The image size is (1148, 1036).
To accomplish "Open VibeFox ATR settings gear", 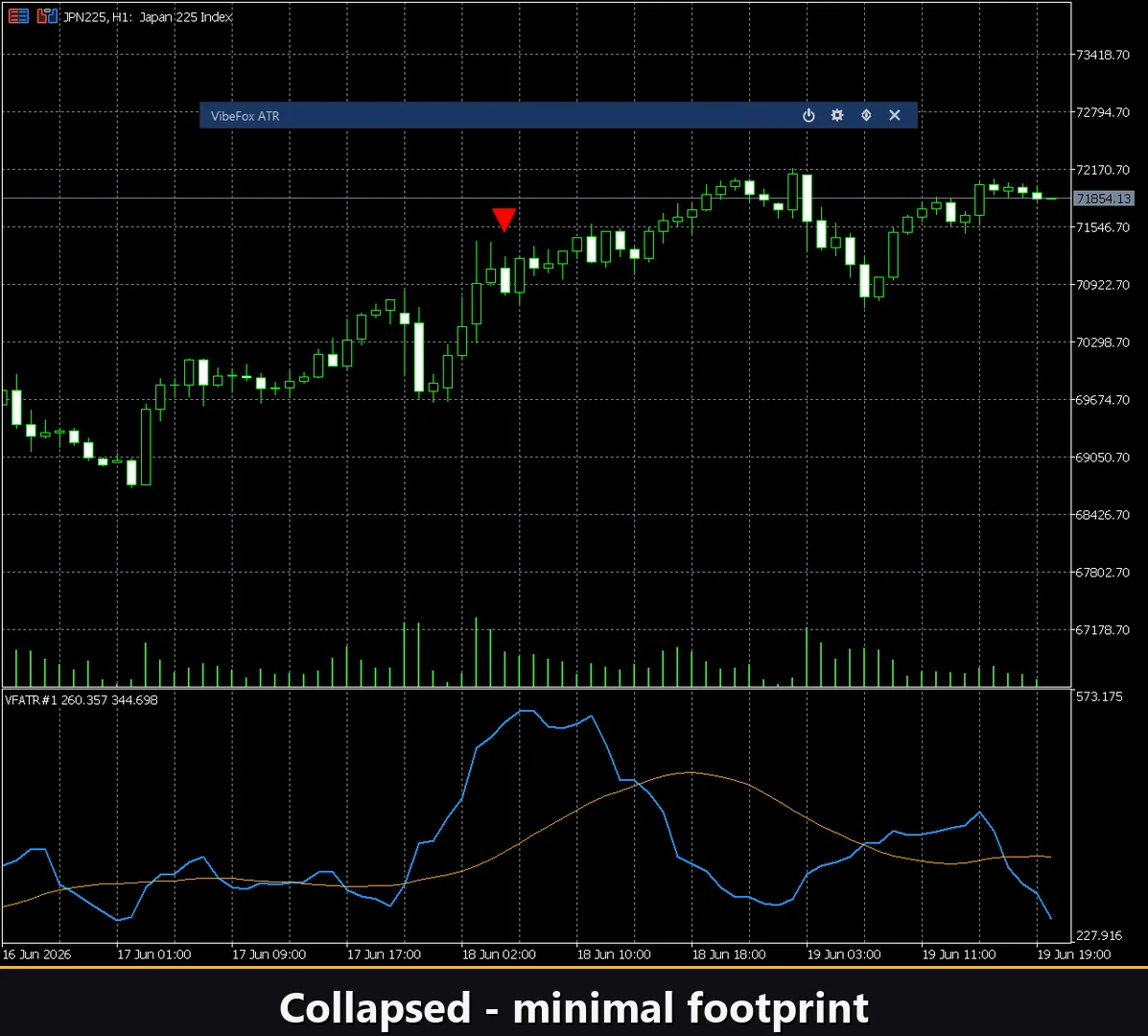I will coord(837,116).
